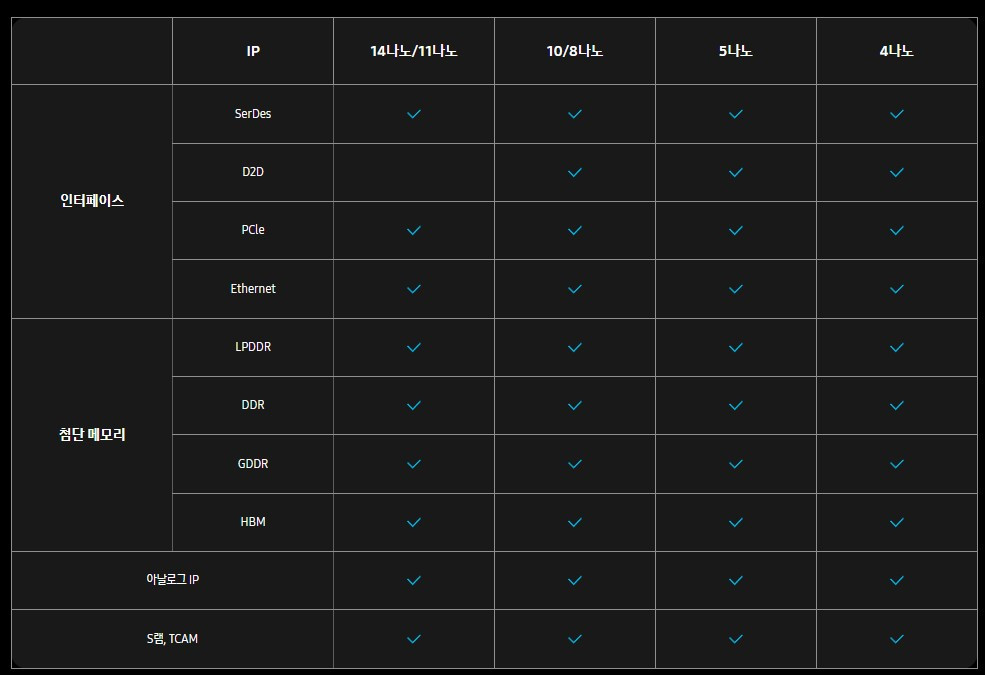Image resolution: width=985 pixels, height=675 pixels.
Task: Select the 첨단 메모리 category cell
Action: 92,435
